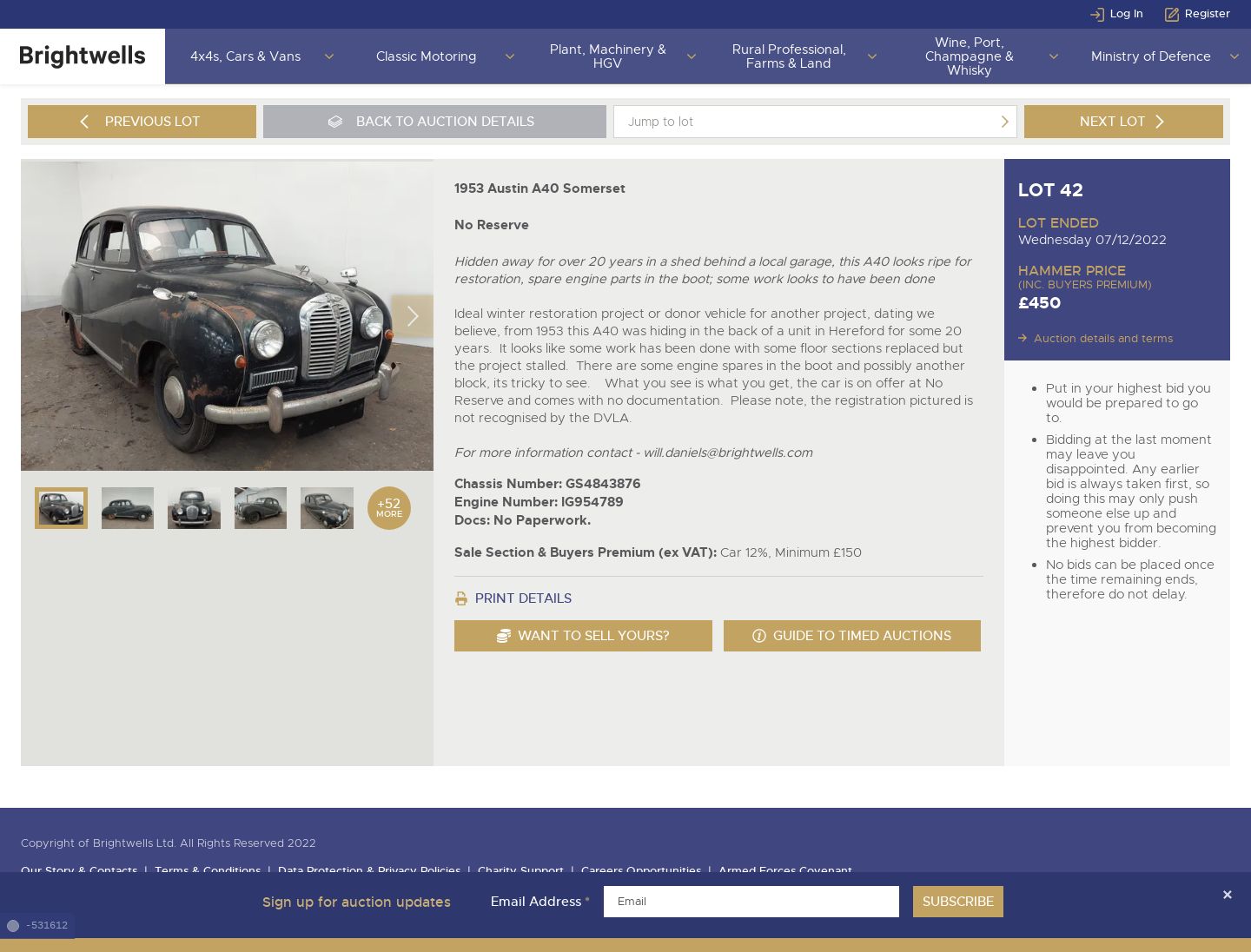Click the -531612 debug badge

coord(37,926)
